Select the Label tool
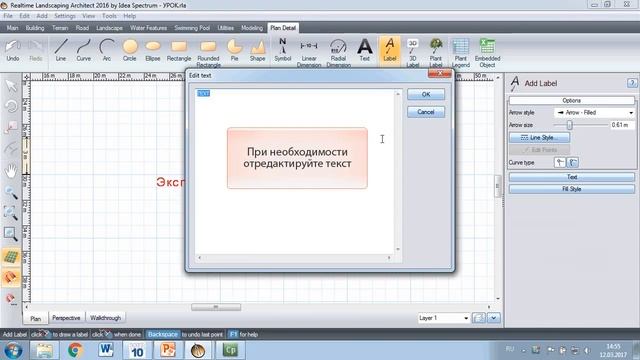This screenshot has height=360, width=640. pos(390,50)
